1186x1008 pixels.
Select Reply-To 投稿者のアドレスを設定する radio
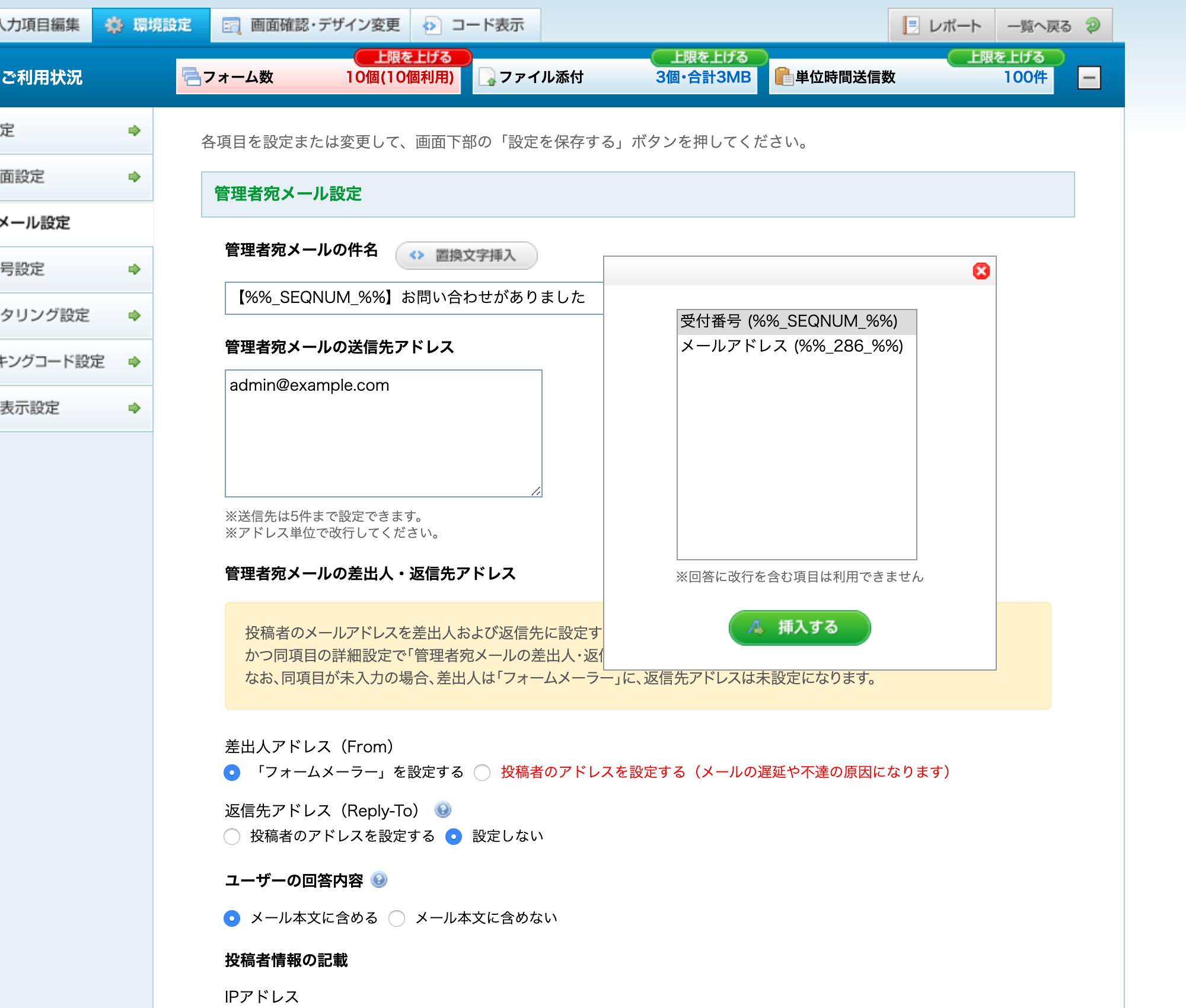(232, 837)
